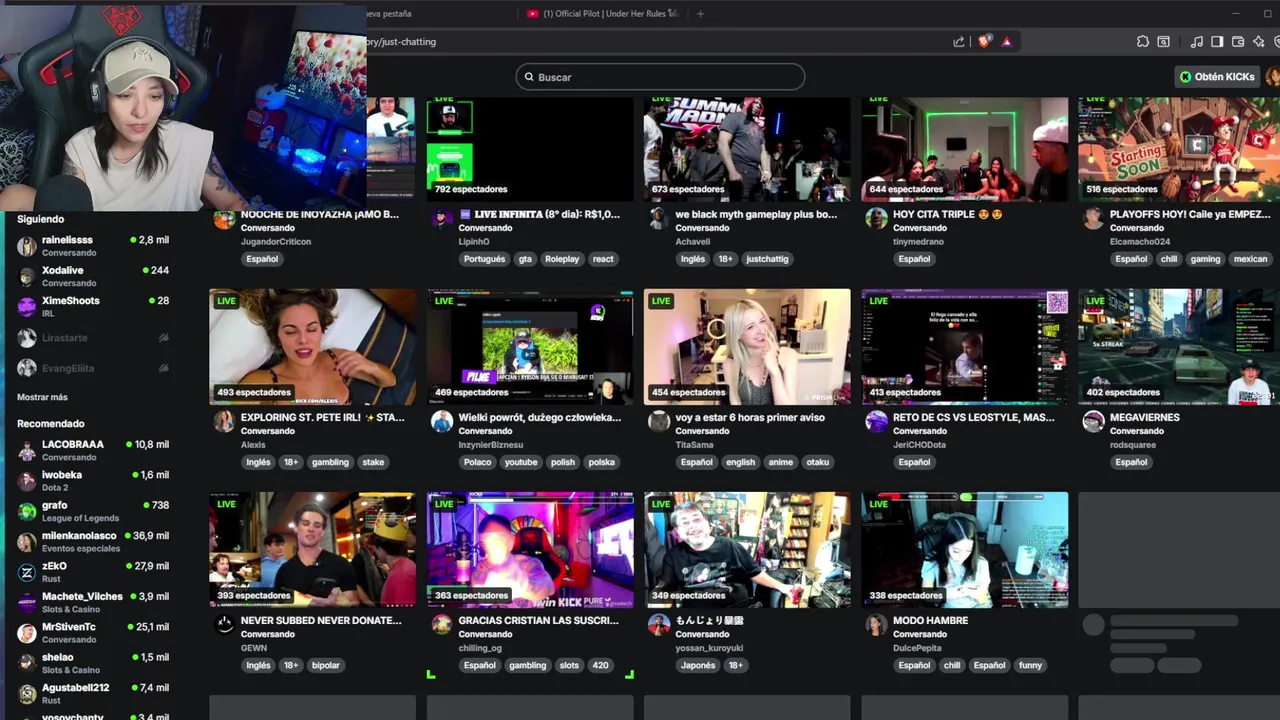Open Elcamacho024 channel name link
Screen dimensions: 1280x720
click(1140, 241)
